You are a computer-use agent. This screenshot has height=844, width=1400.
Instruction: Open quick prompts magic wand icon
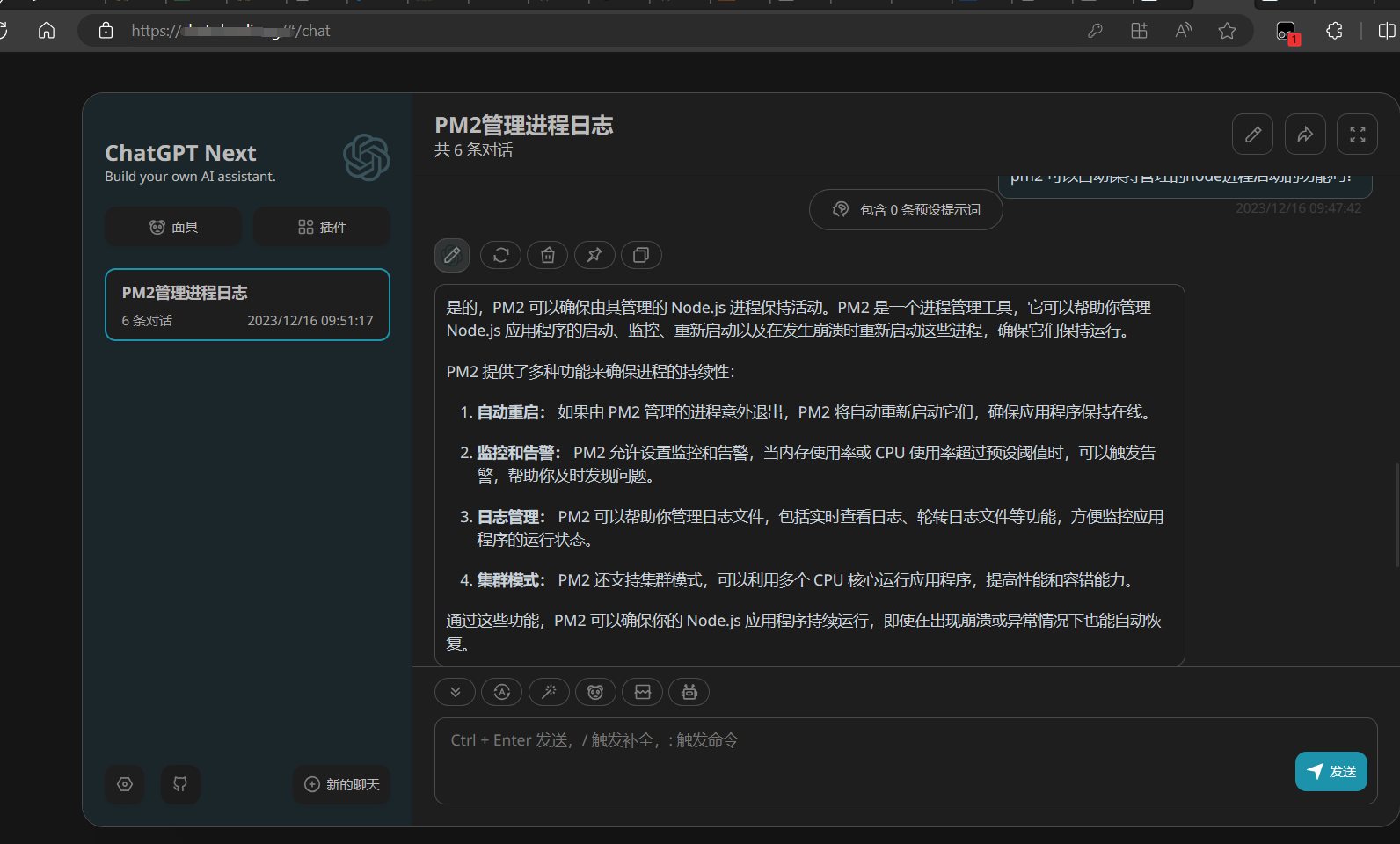[x=549, y=692]
